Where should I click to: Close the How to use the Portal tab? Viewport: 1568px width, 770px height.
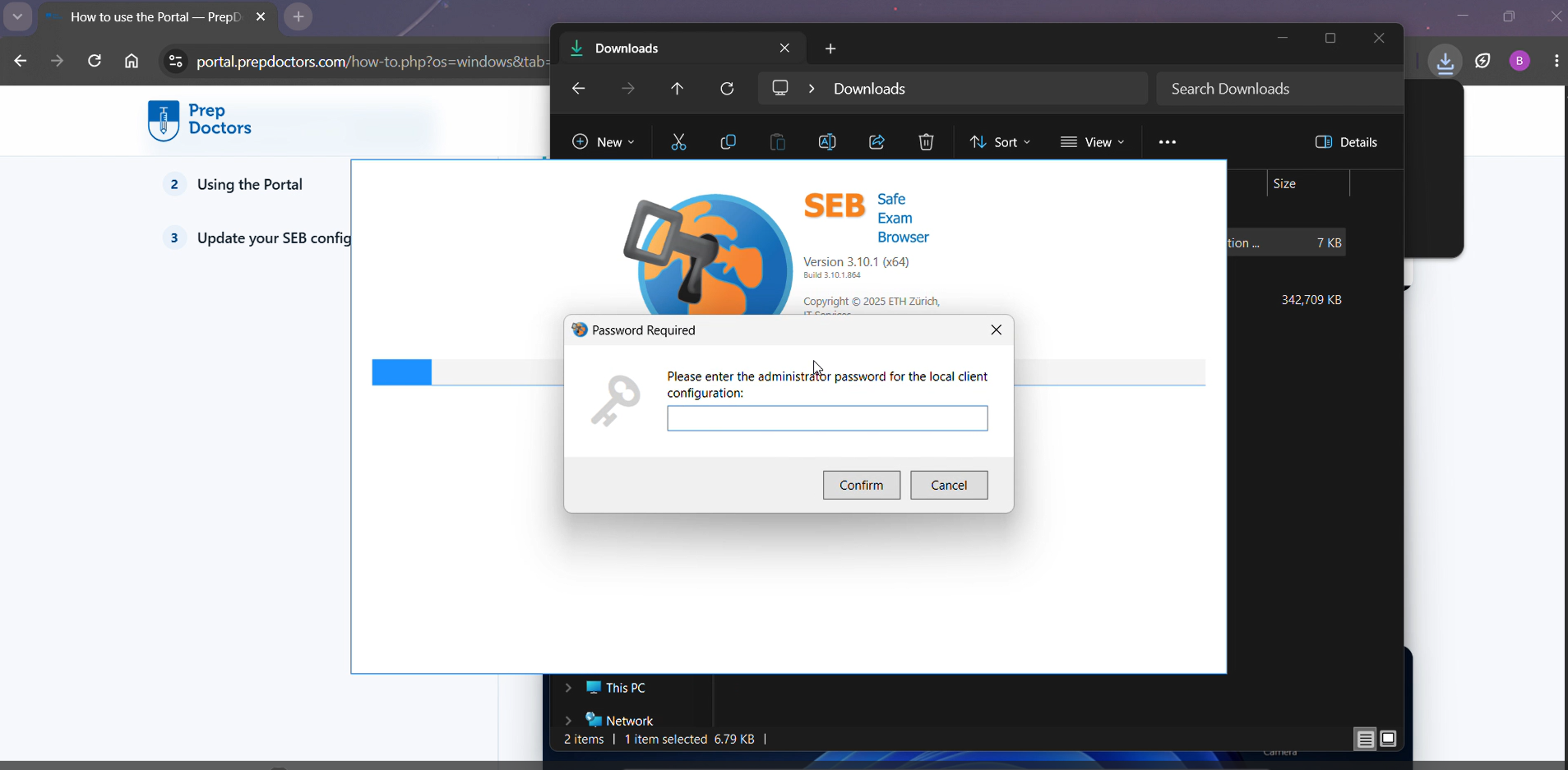[x=261, y=17]
